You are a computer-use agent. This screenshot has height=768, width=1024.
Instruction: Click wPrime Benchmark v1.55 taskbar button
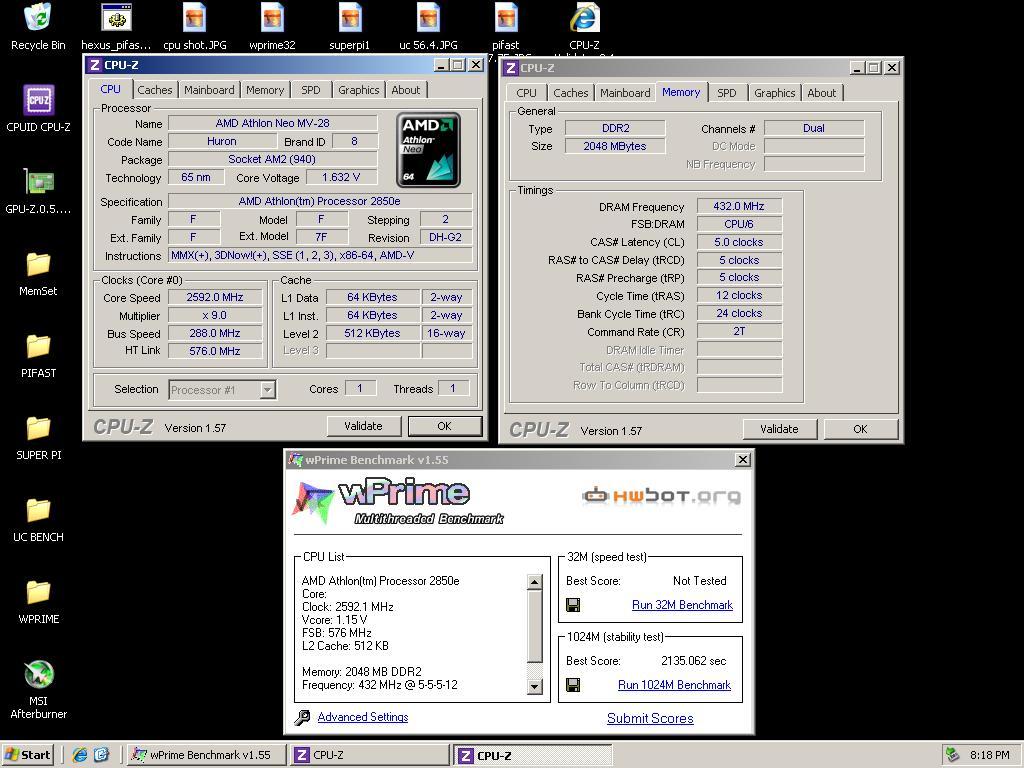206,755
